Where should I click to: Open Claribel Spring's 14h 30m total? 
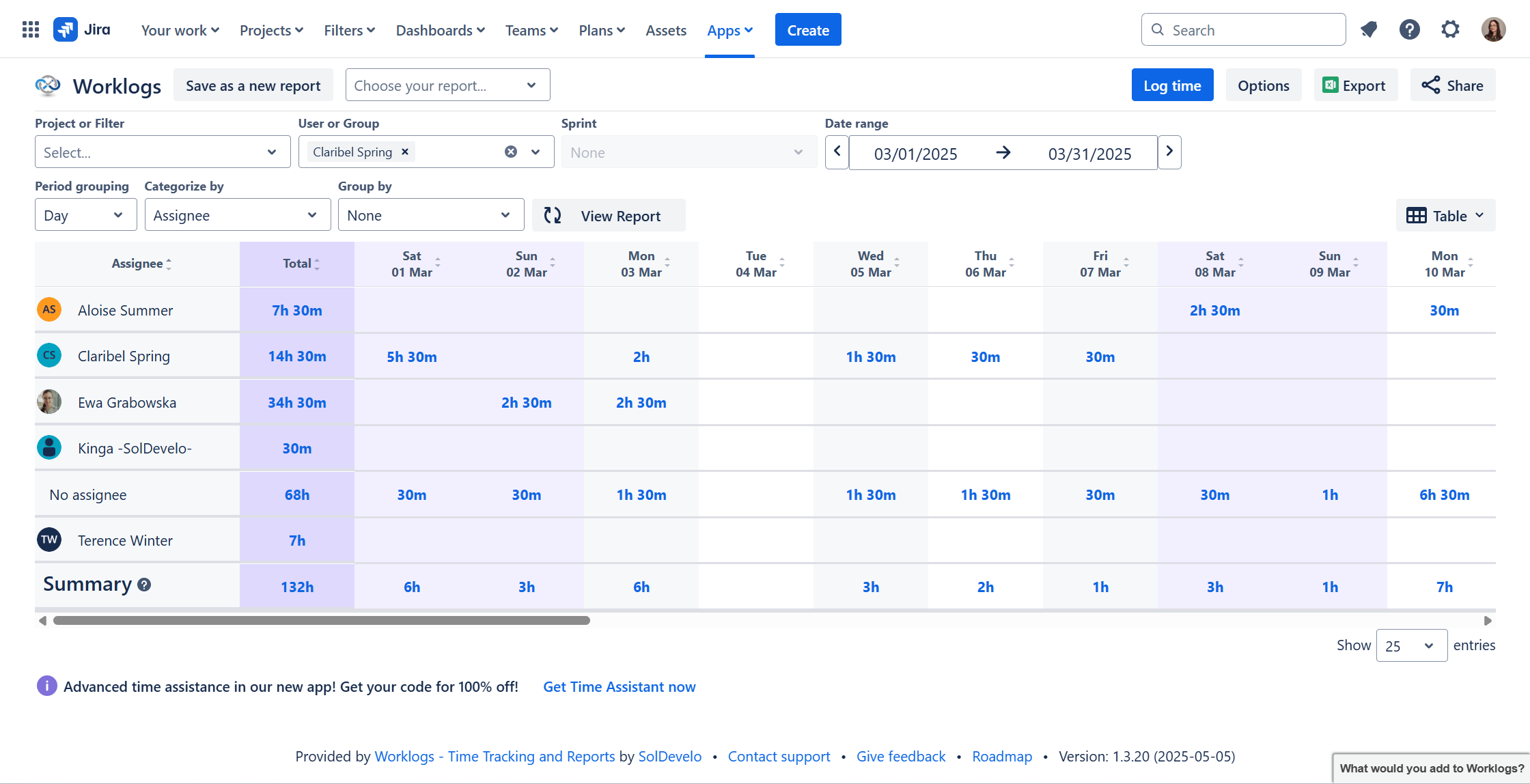click(297, 356)
